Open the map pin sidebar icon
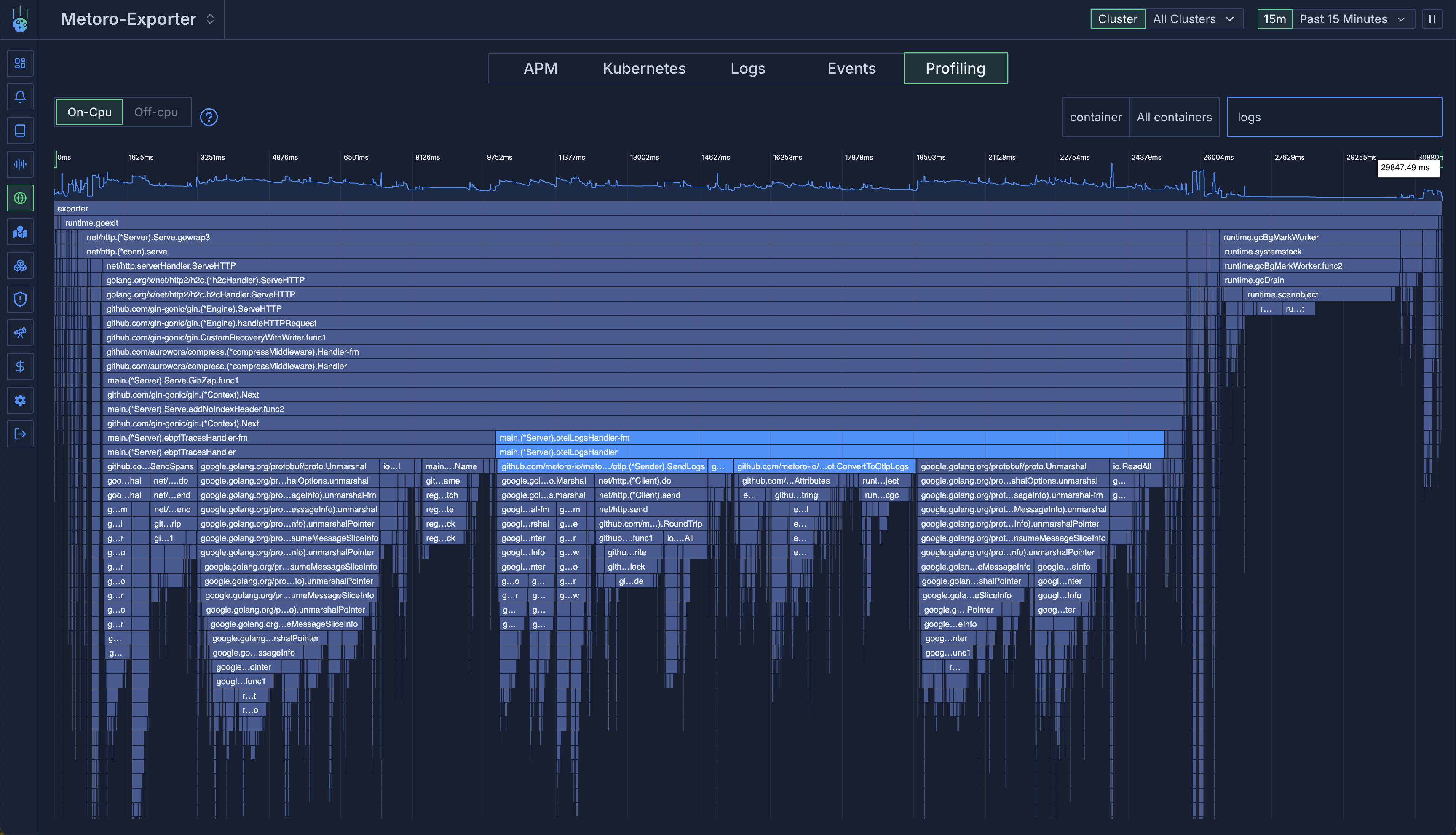This screenshot has width=1456, height=835. click(20, 232)
